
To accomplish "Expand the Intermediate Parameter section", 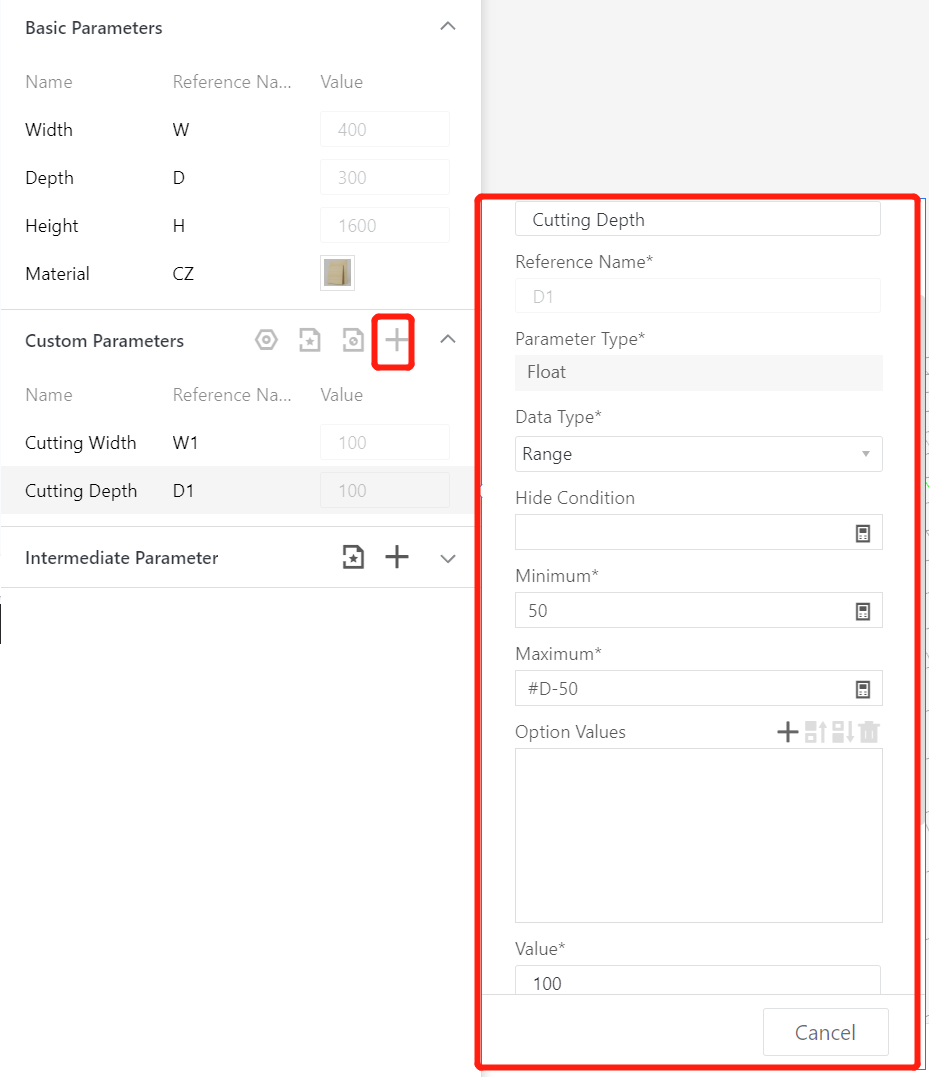I will coord(448,558).
